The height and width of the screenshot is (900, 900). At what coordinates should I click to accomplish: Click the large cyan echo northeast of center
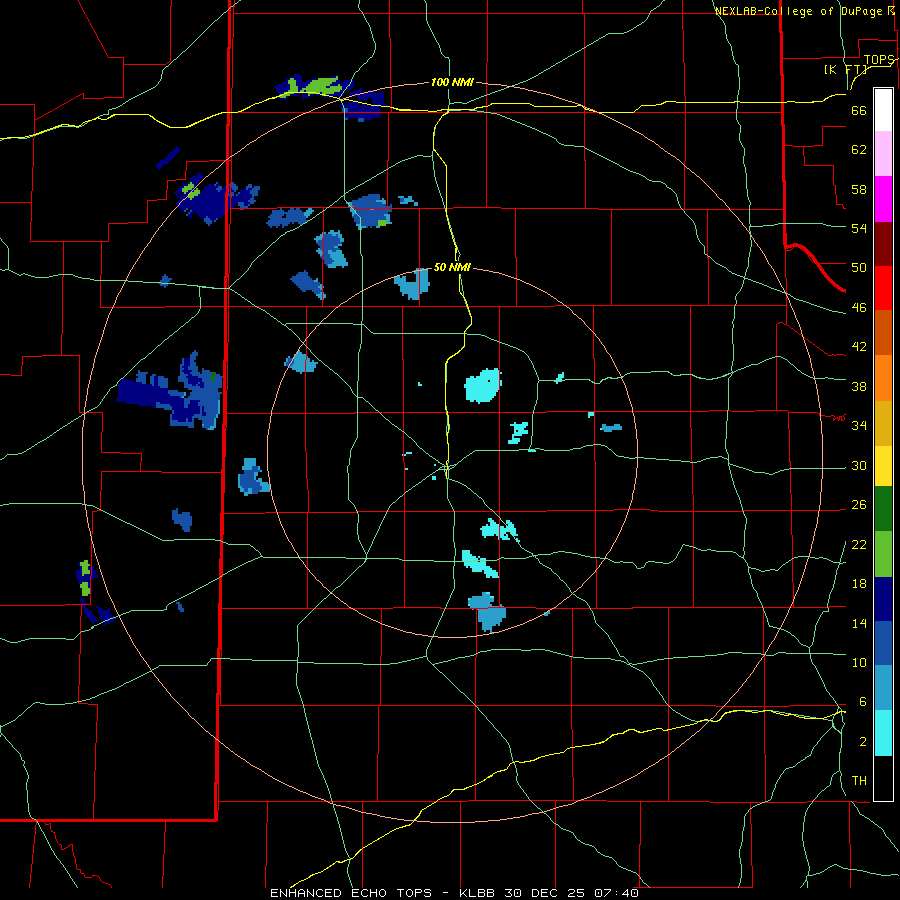click(x=483, y=385)
